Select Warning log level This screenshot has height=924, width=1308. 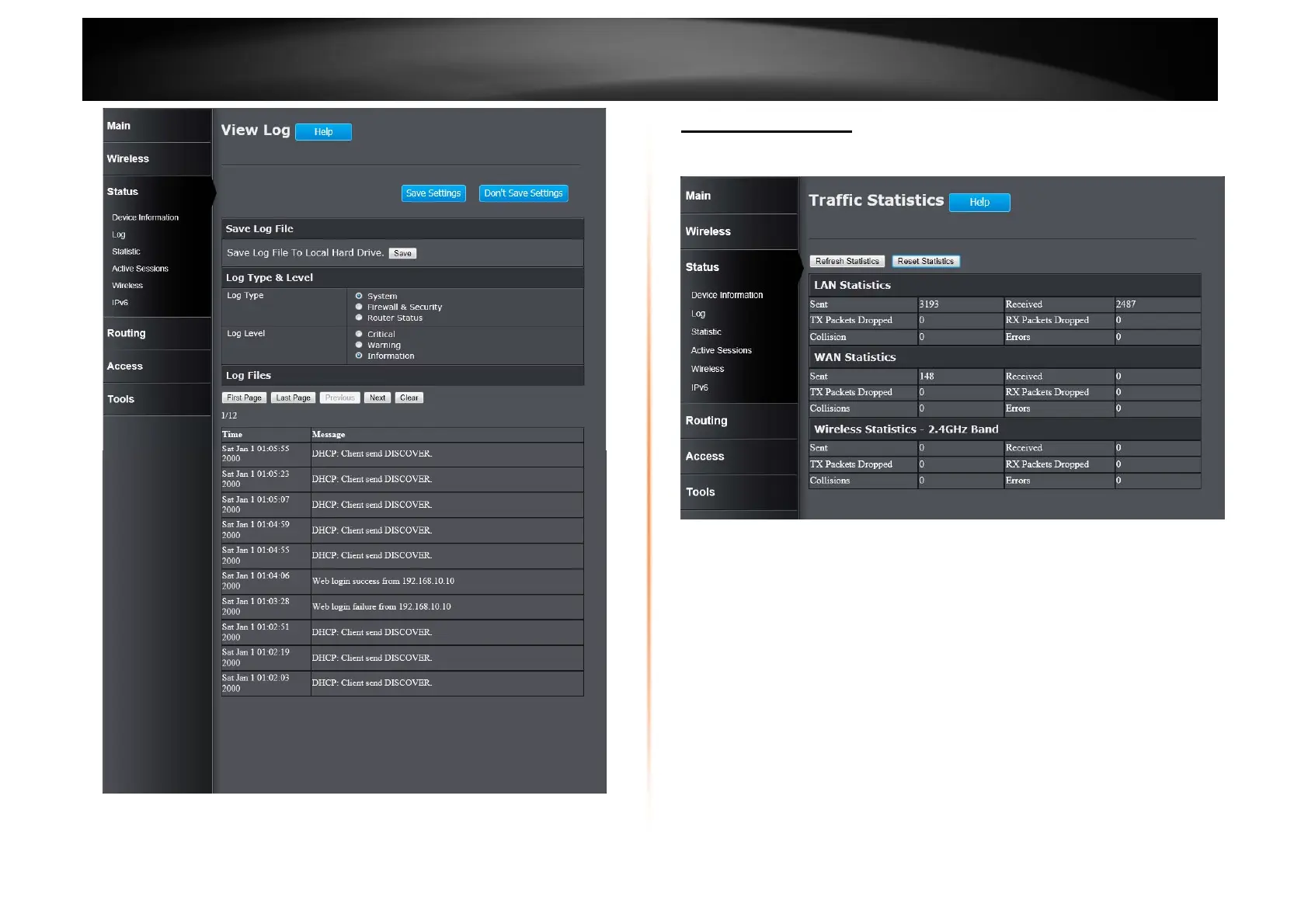(x=359, y=345)
